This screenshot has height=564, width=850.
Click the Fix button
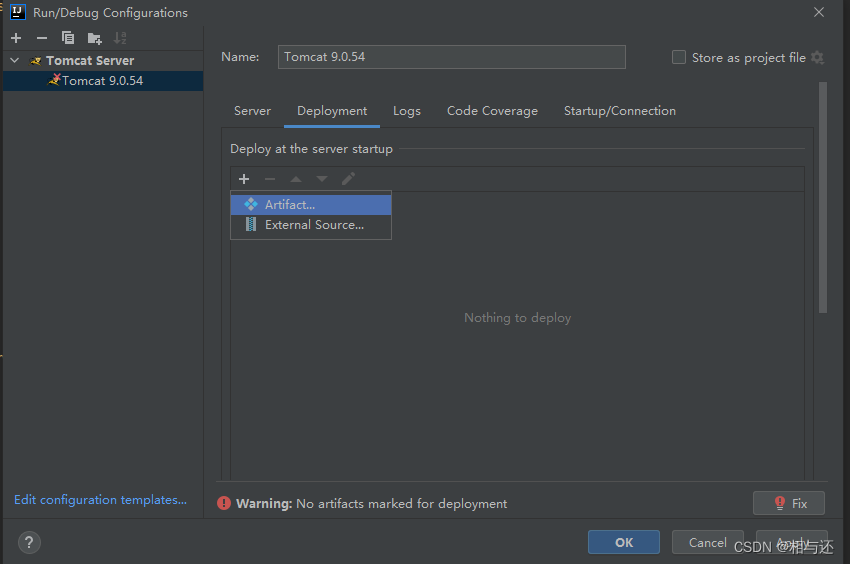[x=789, y=503]
